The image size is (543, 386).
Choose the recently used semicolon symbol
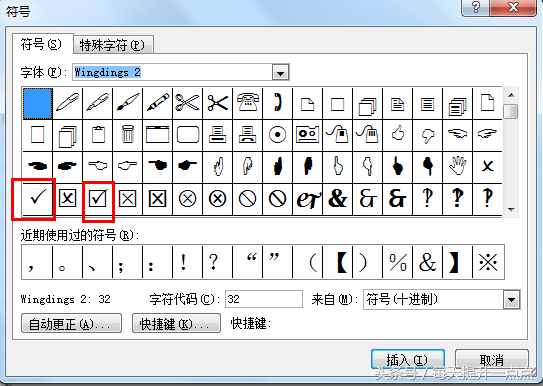click(x=127, y=262)
